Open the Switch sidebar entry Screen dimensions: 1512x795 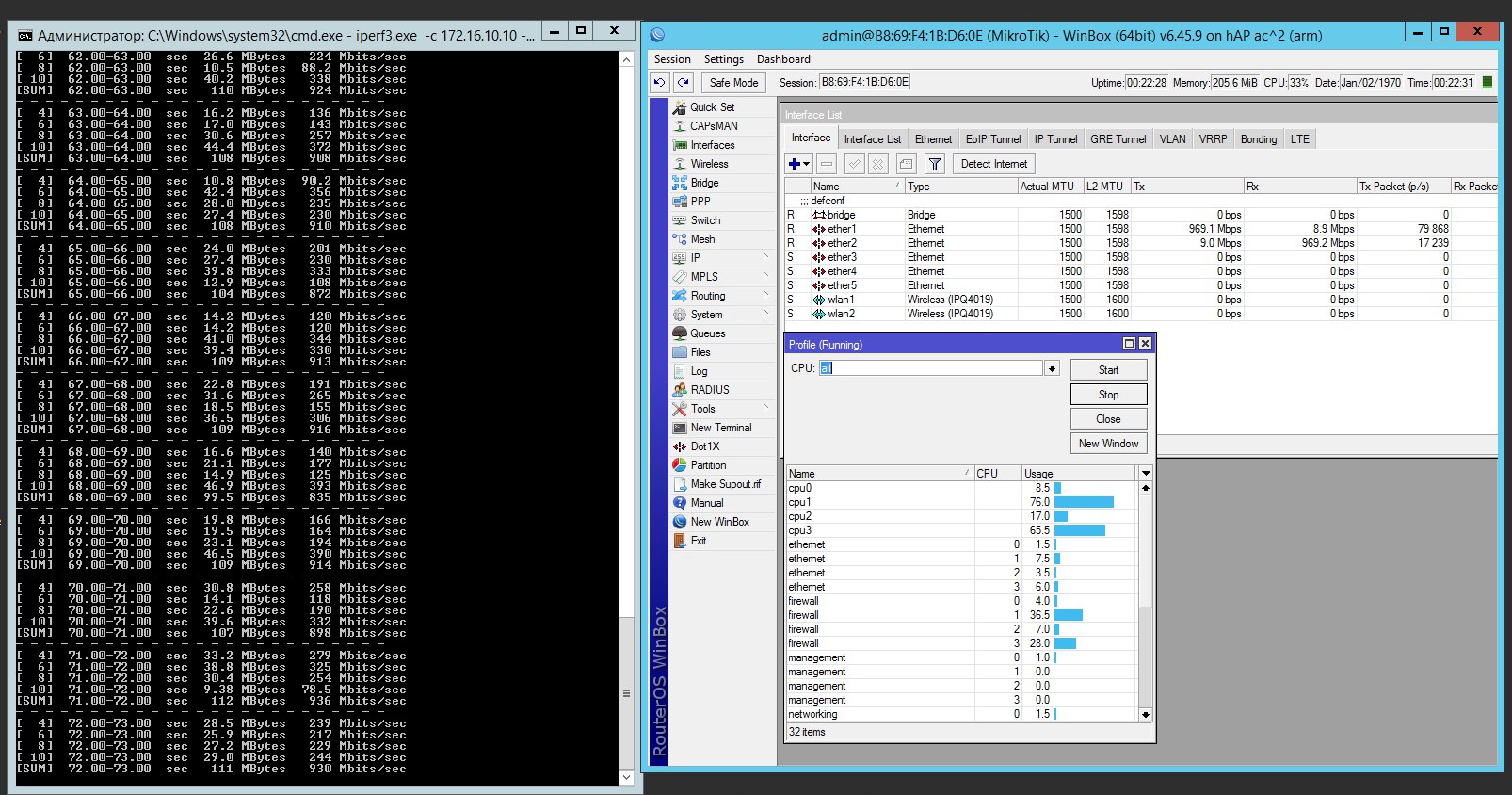coord(705,220)
